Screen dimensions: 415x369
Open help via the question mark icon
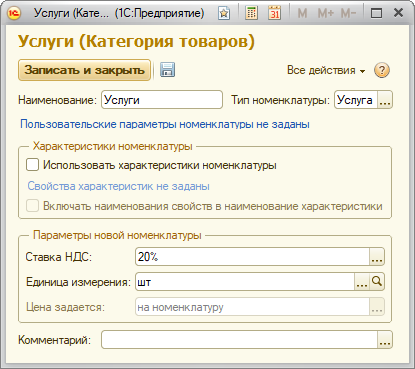382,70
